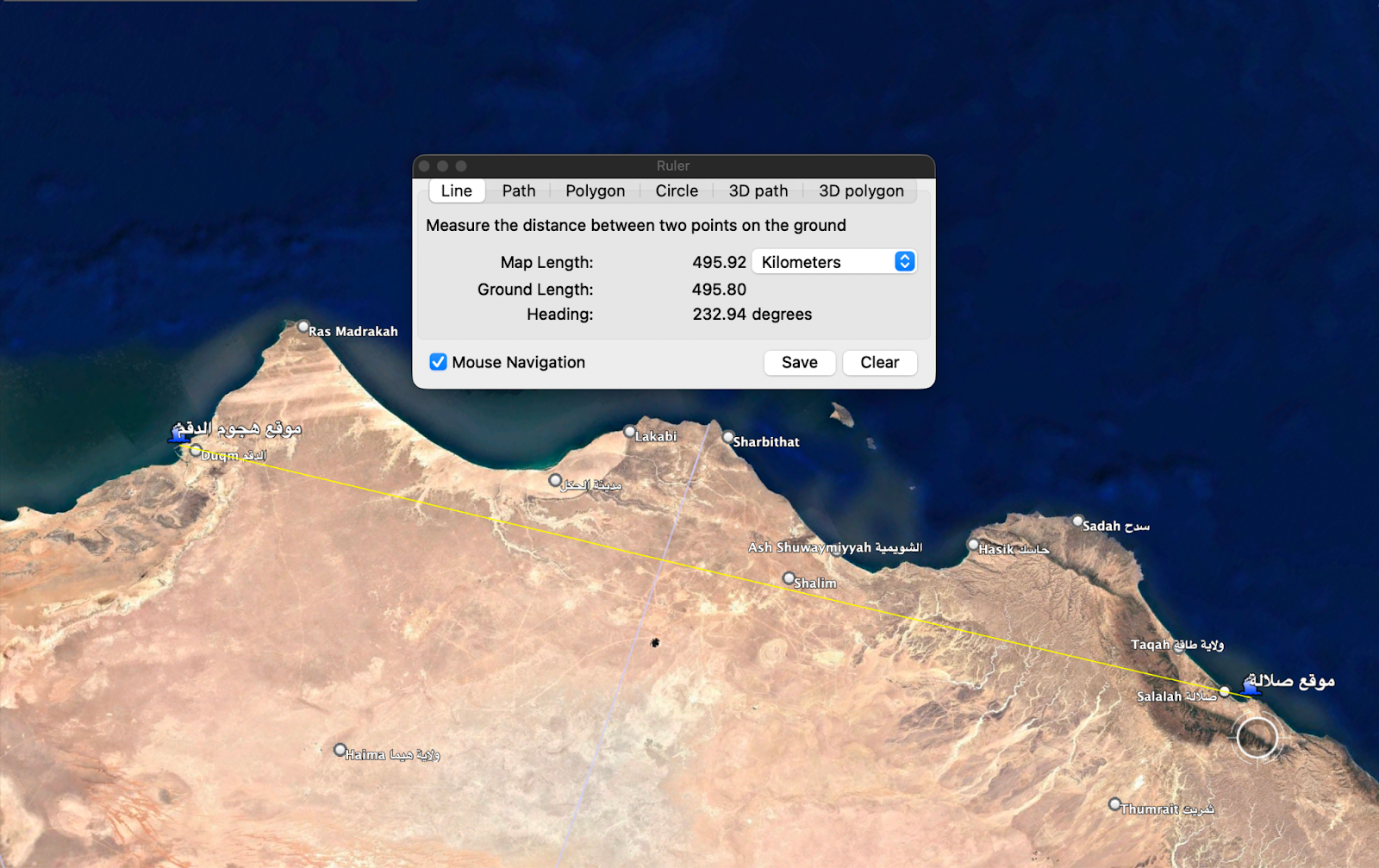Image resolution: width=1379 pixels, height=868 pixels.
Task: Select the 3D path tab
Action: point(758,190)
